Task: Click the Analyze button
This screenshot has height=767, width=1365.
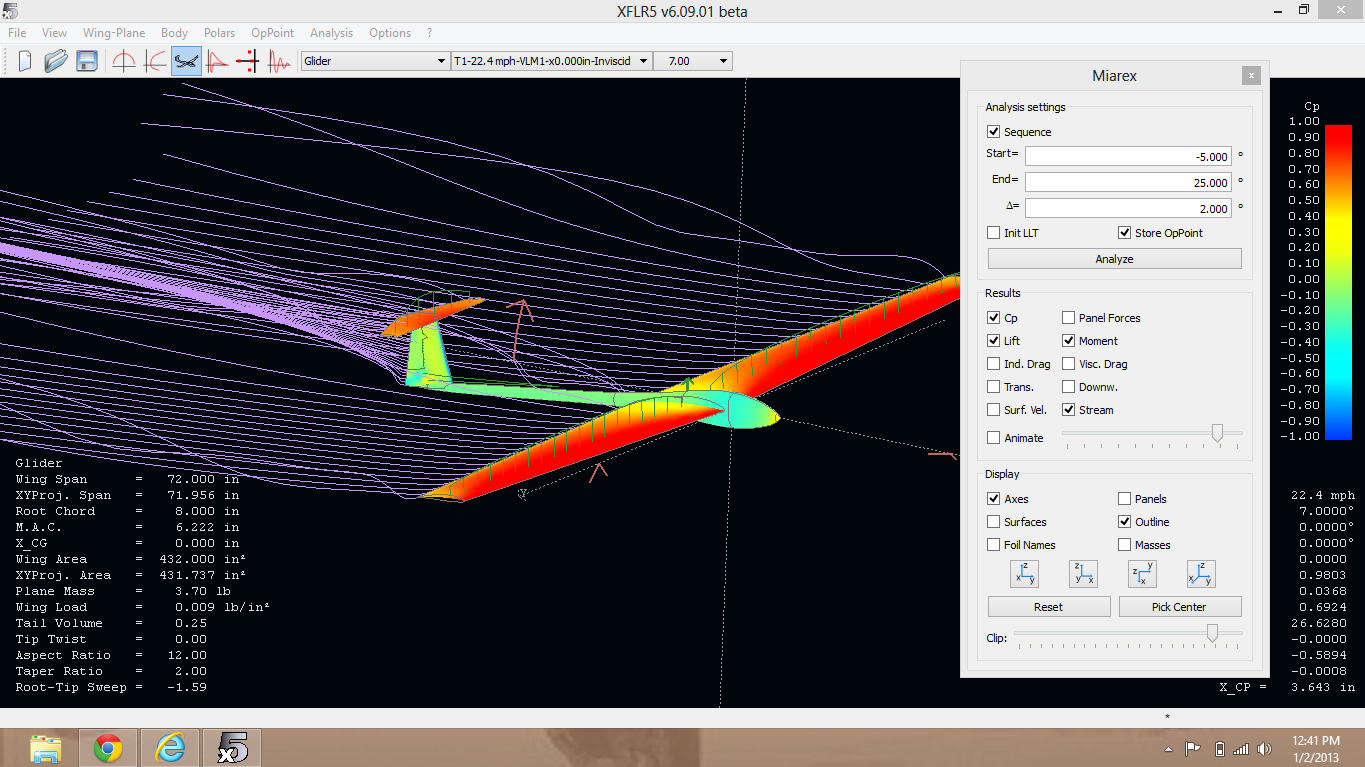Action: tap(1114, 258)
